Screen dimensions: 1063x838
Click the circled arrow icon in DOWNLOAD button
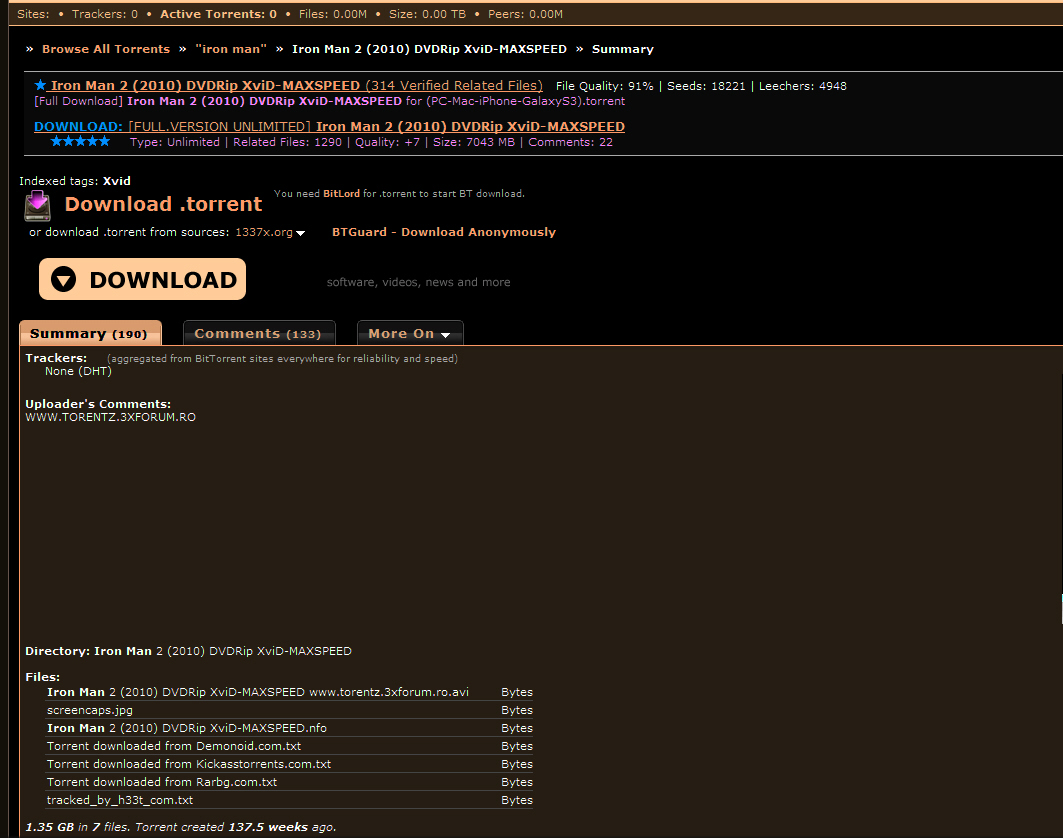coord(64,279)
